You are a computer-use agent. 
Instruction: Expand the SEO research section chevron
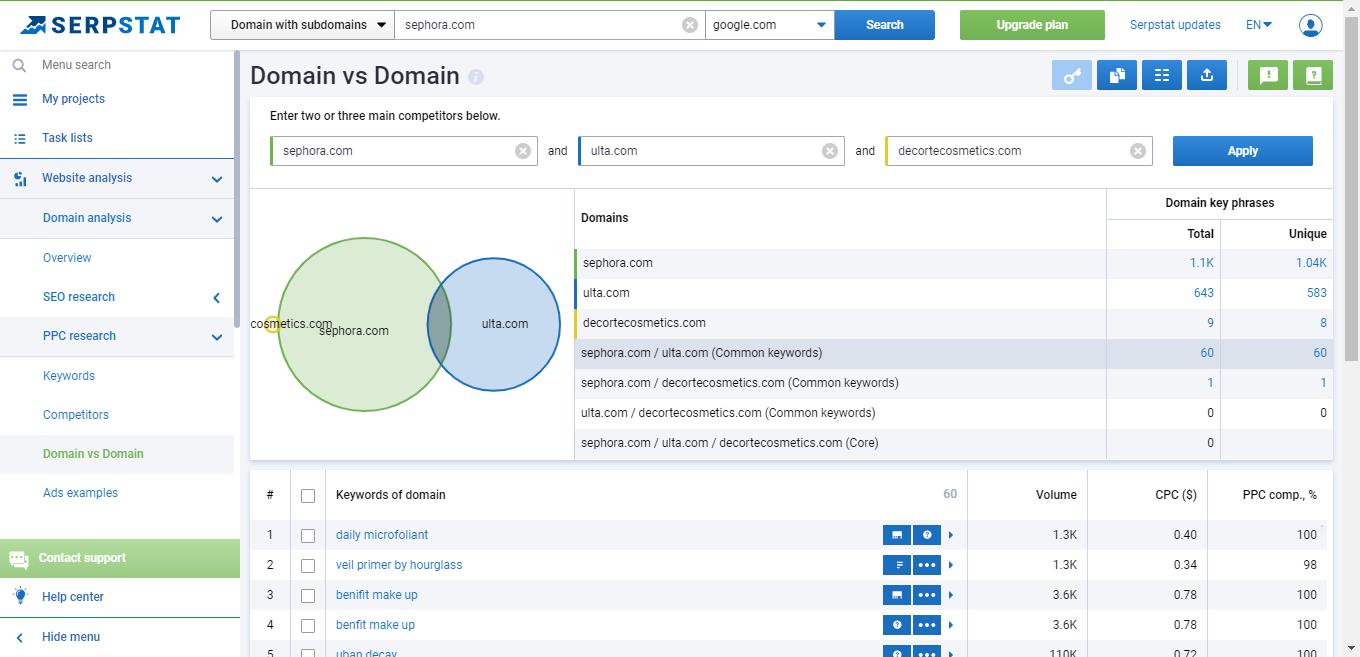(217, 298)
